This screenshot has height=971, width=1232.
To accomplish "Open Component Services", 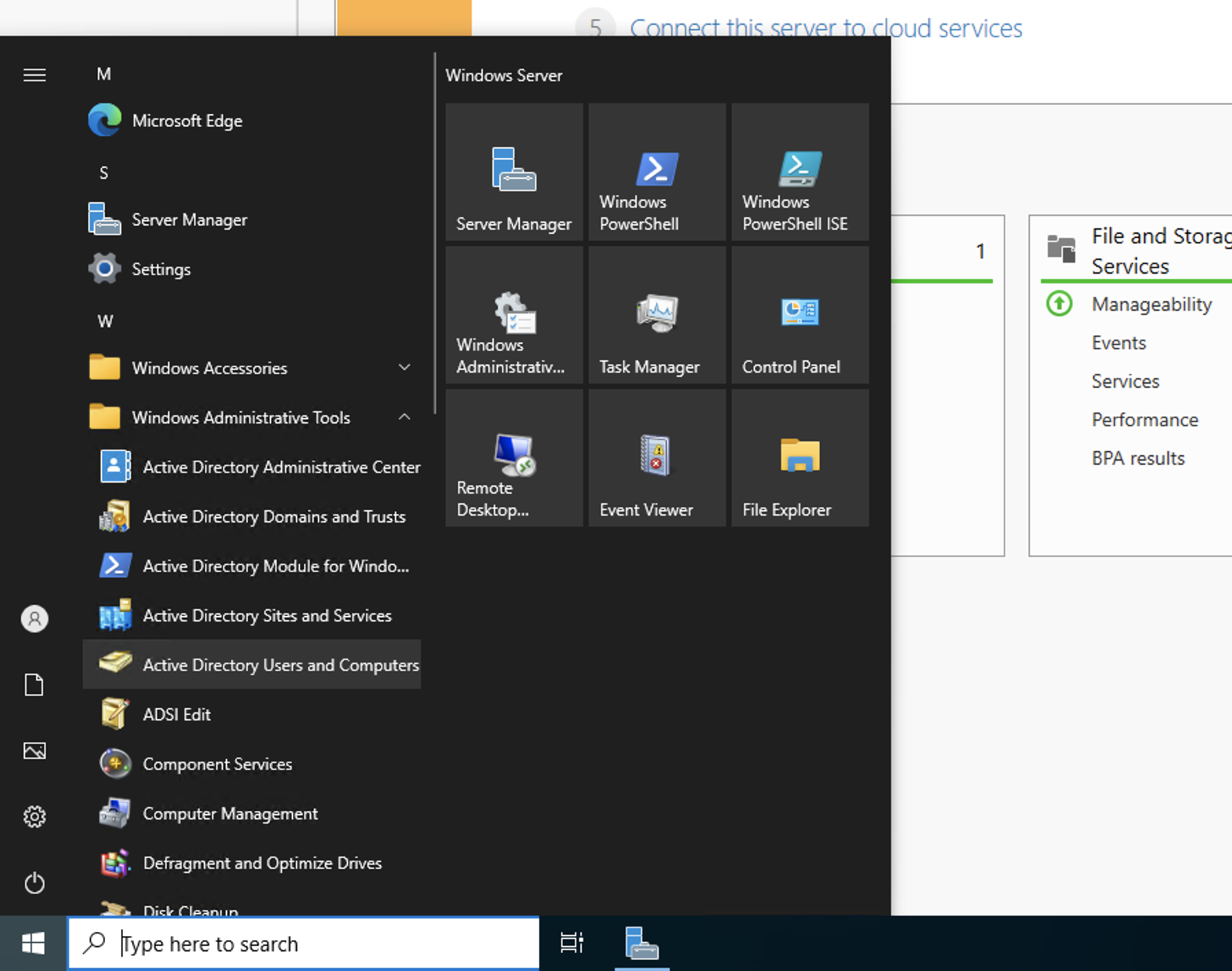I will (x=252, y=765).
